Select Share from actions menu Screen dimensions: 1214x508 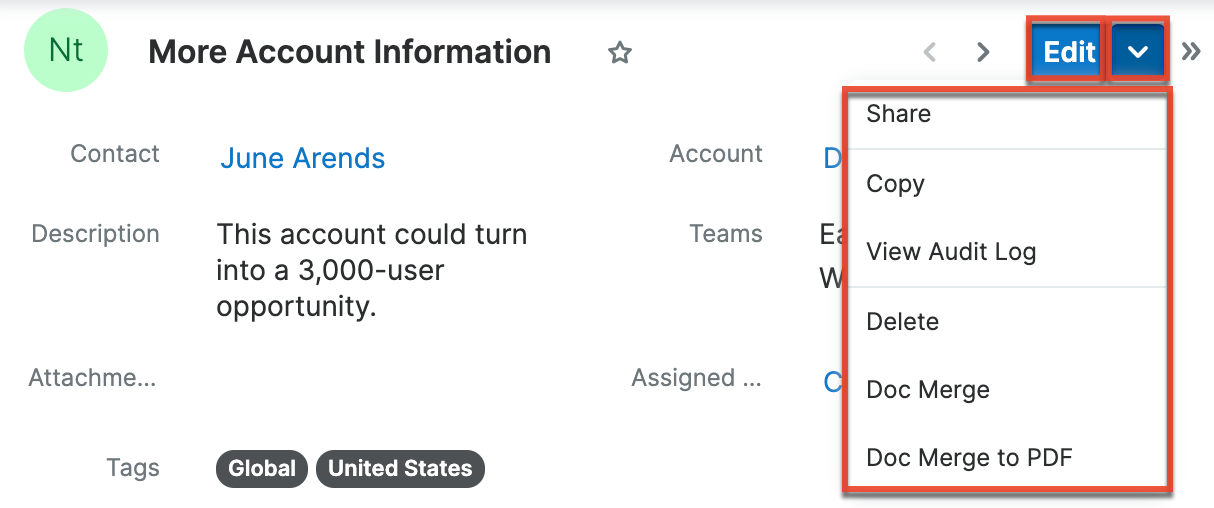pos(899,114)
